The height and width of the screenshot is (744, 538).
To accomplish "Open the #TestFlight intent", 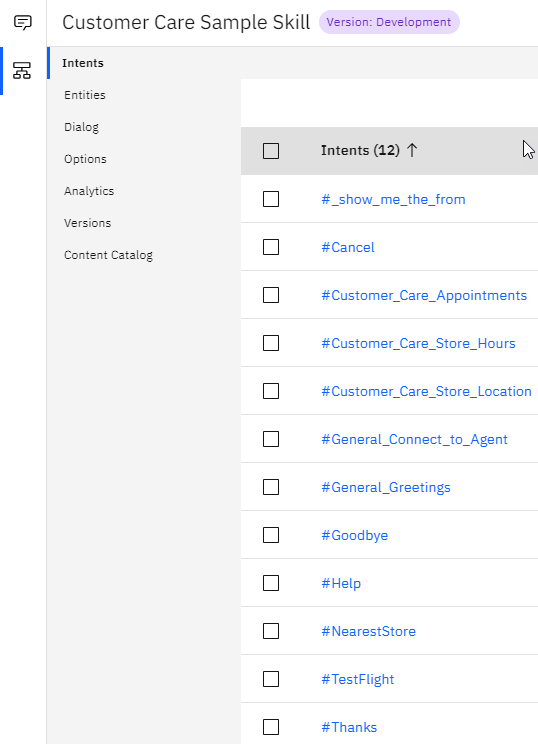I will click(358, 679).
